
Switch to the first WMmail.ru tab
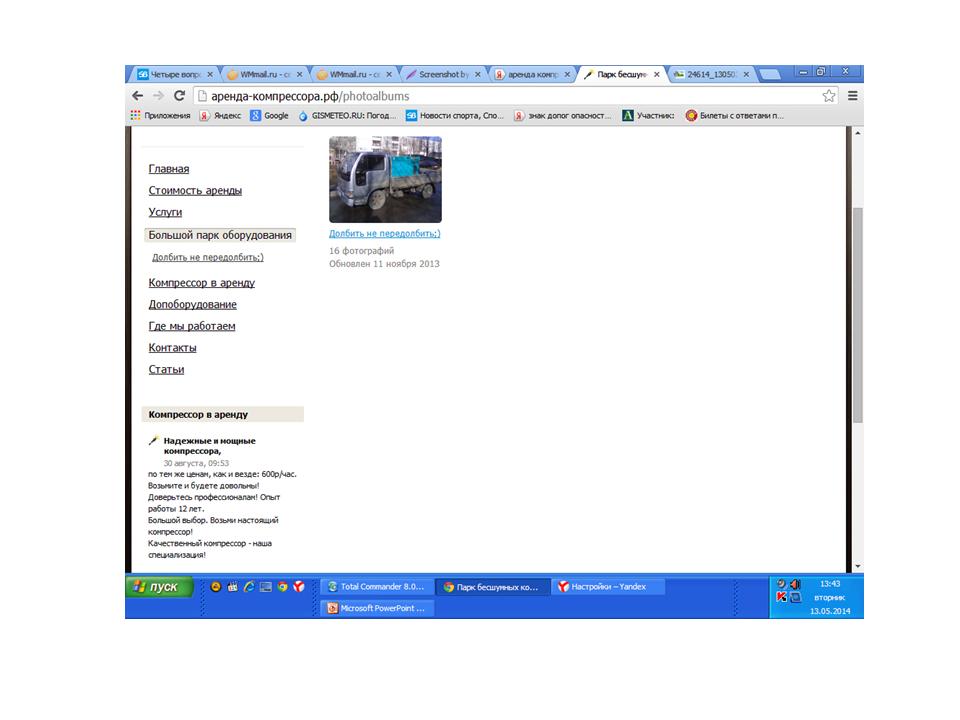264,74
